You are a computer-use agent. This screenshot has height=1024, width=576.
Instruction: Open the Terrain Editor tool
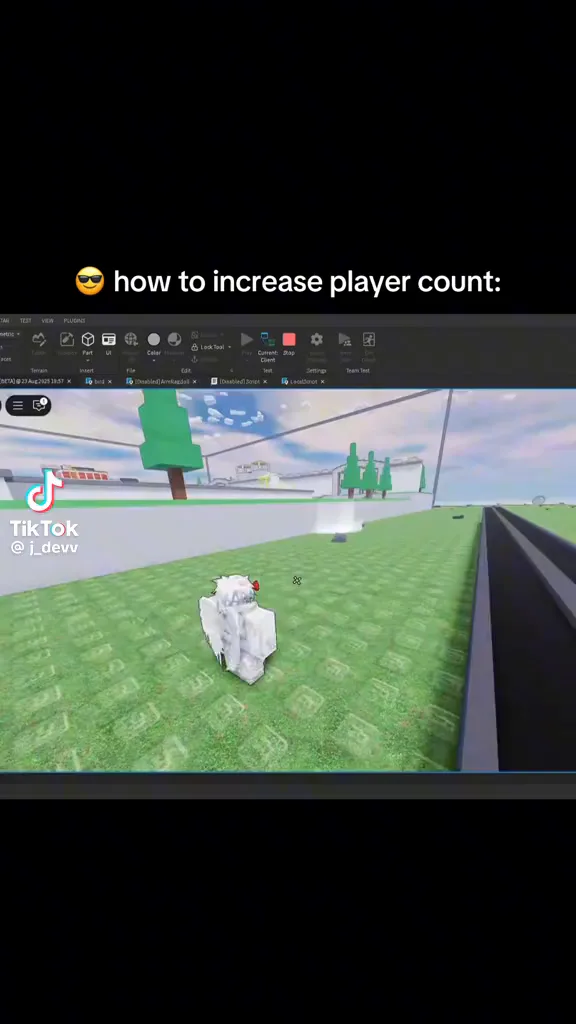[x=39, y=340]
